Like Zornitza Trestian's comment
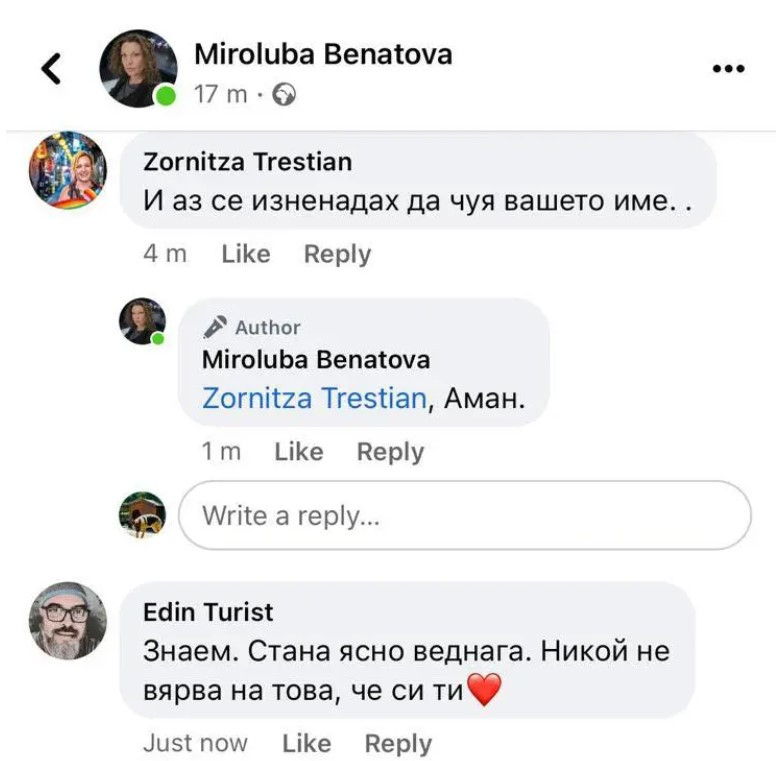Image resolution: width=782 pixels, height=761 pixels. [245, 254]
